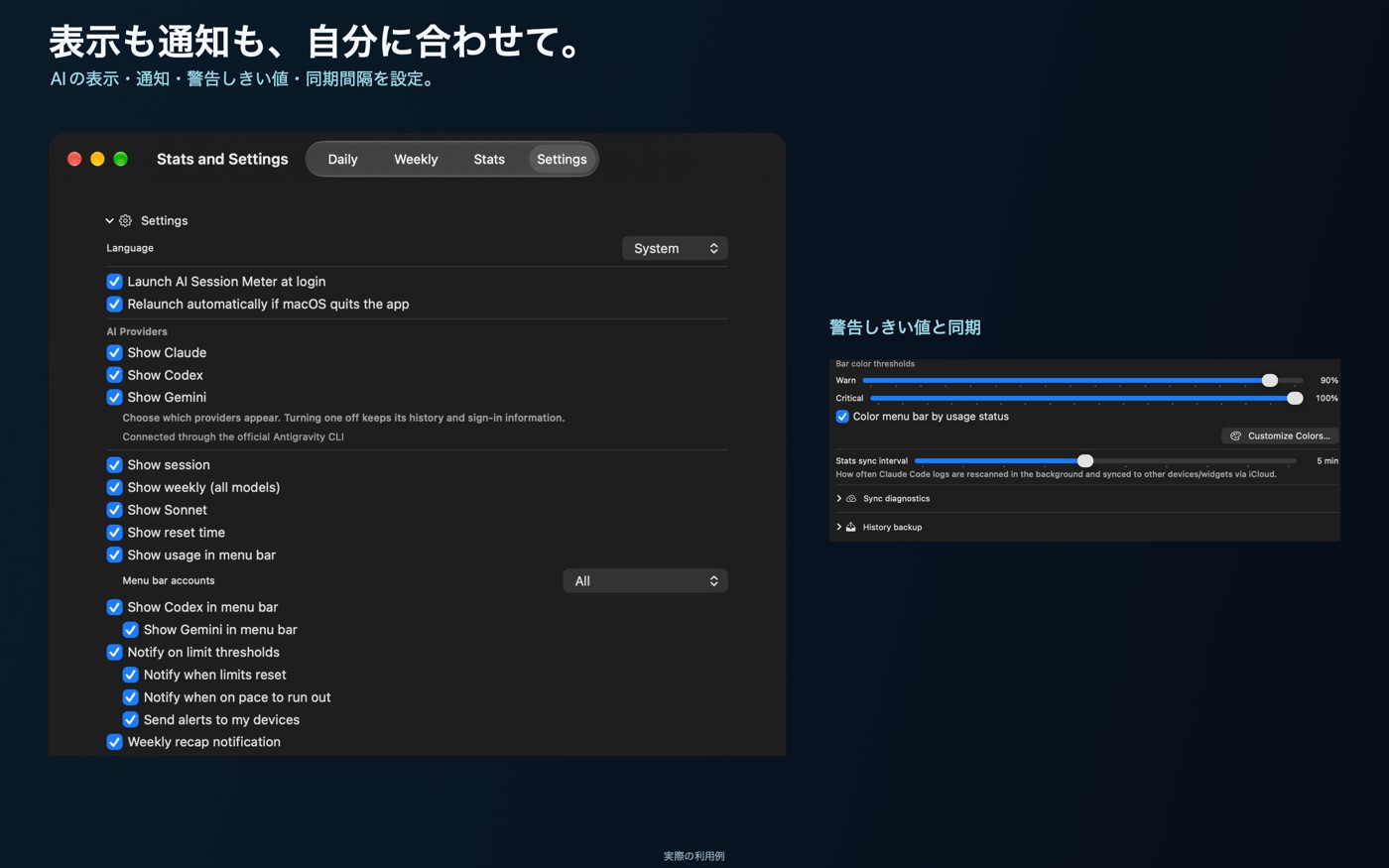This screenshot has height=868, width=1389.
Task: Click the Warn threshold slider knob
Action: pyautogui.click(x=1270, y=380)
